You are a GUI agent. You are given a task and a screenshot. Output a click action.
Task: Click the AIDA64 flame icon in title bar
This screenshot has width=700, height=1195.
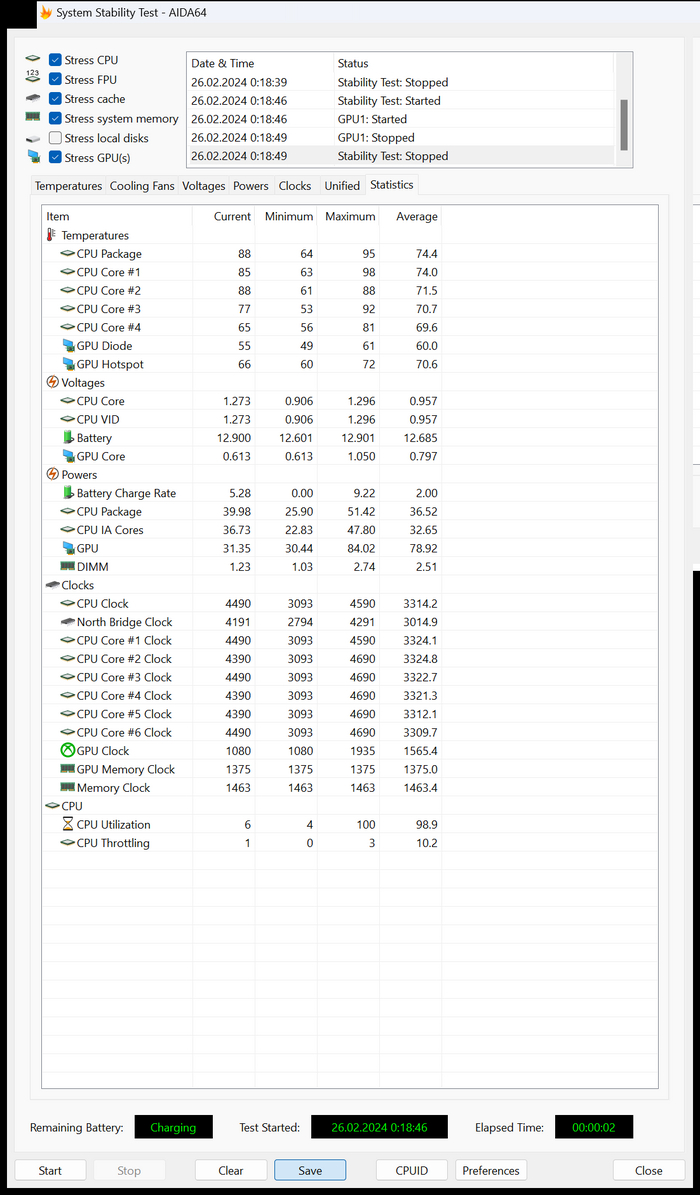tap(46, 12)
